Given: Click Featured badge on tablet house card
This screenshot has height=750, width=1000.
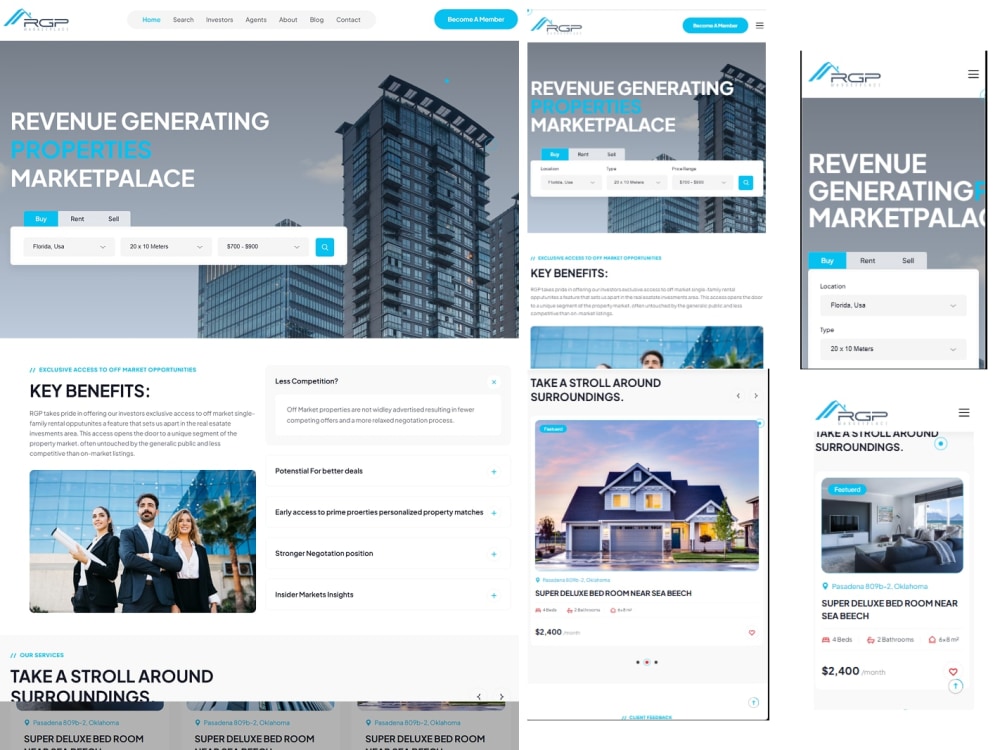Looking at the screenshot, I should tap(554, 429).
